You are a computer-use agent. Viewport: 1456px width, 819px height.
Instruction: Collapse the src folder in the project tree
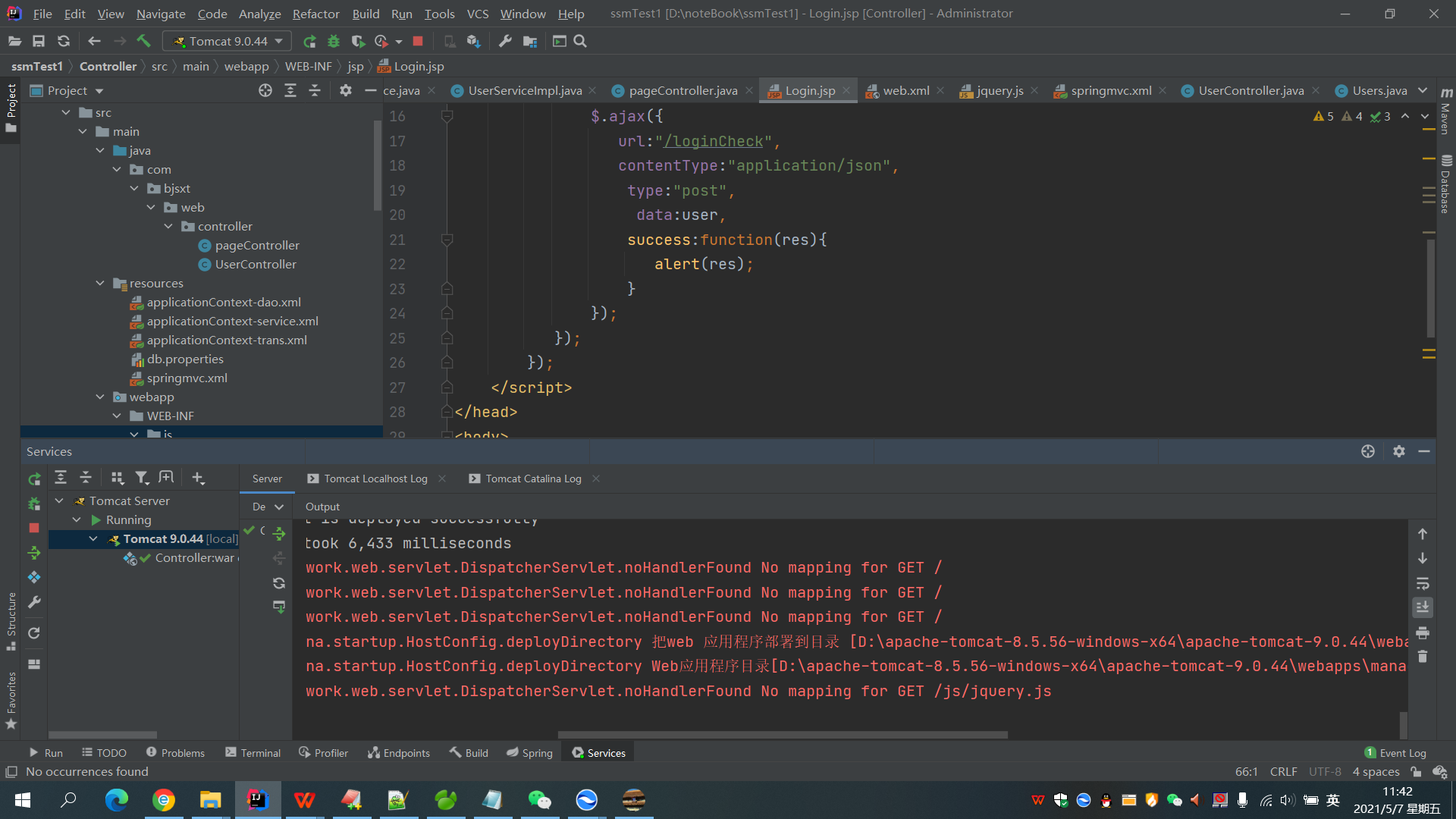pos(66,112)
